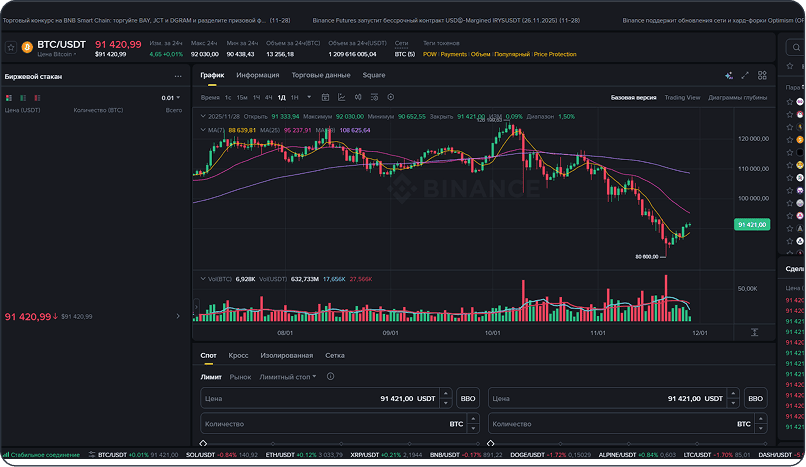Image resolution: width=806 pixels, height=467 pixels.
Task: Expand more chart time intervals dropdown
Action: point(309,98)
